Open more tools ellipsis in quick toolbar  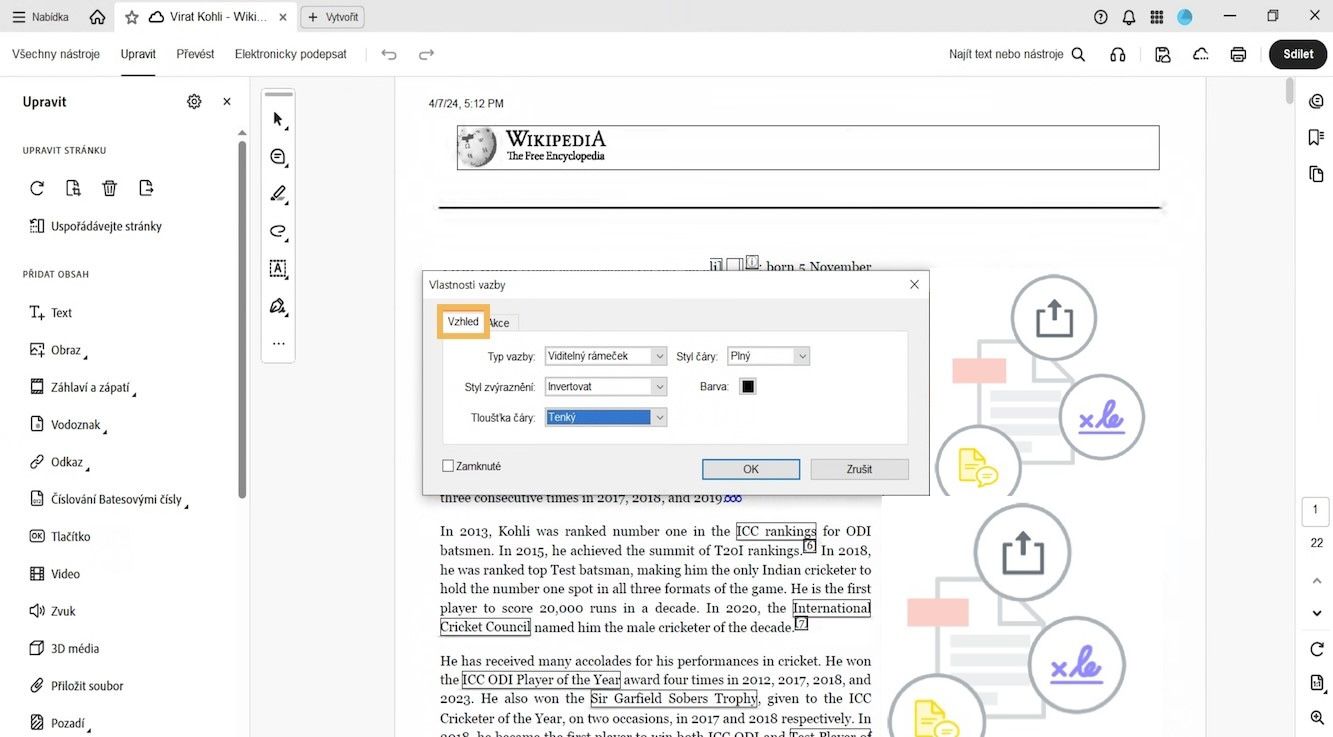click(279, 344)
